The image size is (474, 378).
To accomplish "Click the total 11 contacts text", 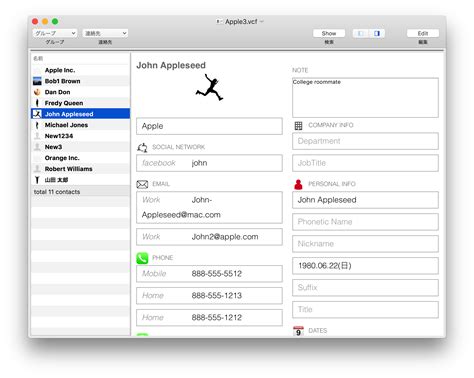I will [x=57, y=192].
